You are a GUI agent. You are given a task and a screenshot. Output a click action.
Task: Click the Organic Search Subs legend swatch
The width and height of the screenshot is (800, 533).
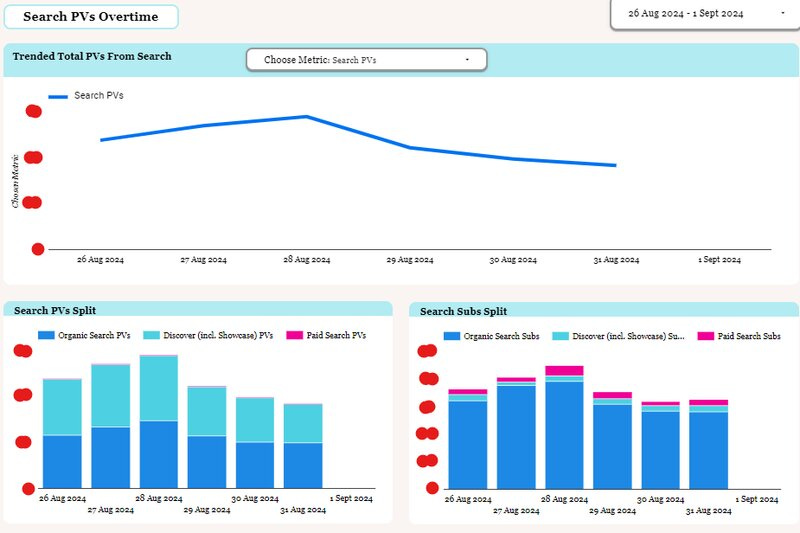coord(452,336)
